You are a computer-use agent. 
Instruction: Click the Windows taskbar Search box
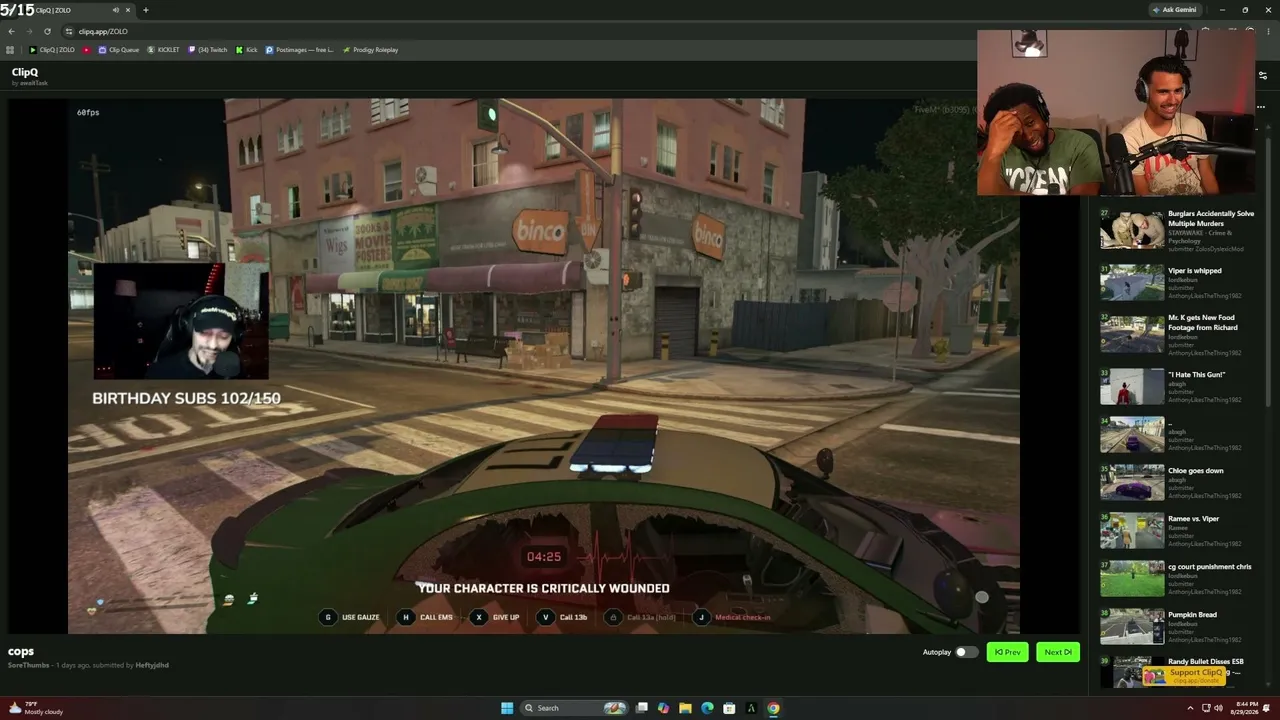point(574,708)
